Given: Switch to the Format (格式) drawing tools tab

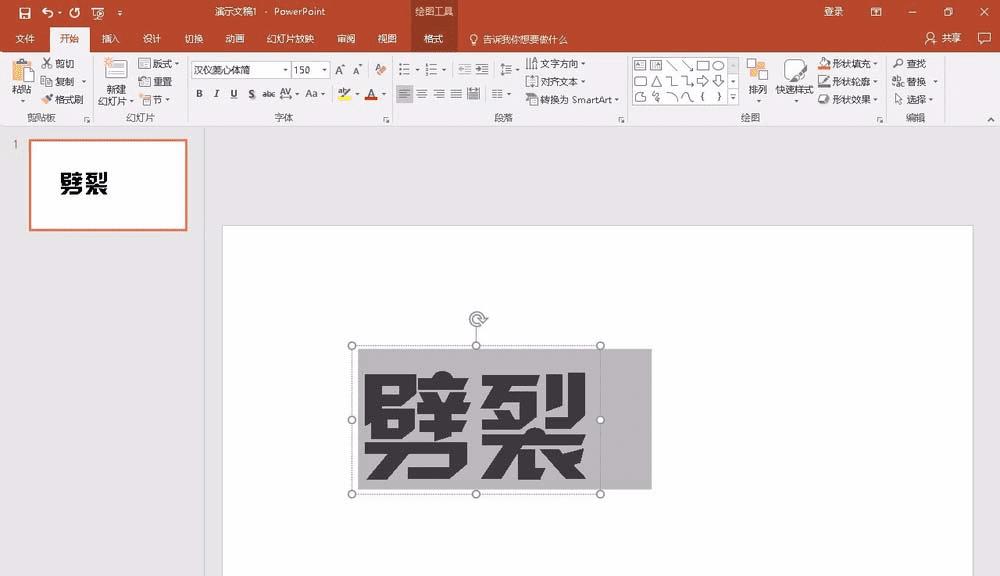Looking at the screenshot, I should coord(434,39).
